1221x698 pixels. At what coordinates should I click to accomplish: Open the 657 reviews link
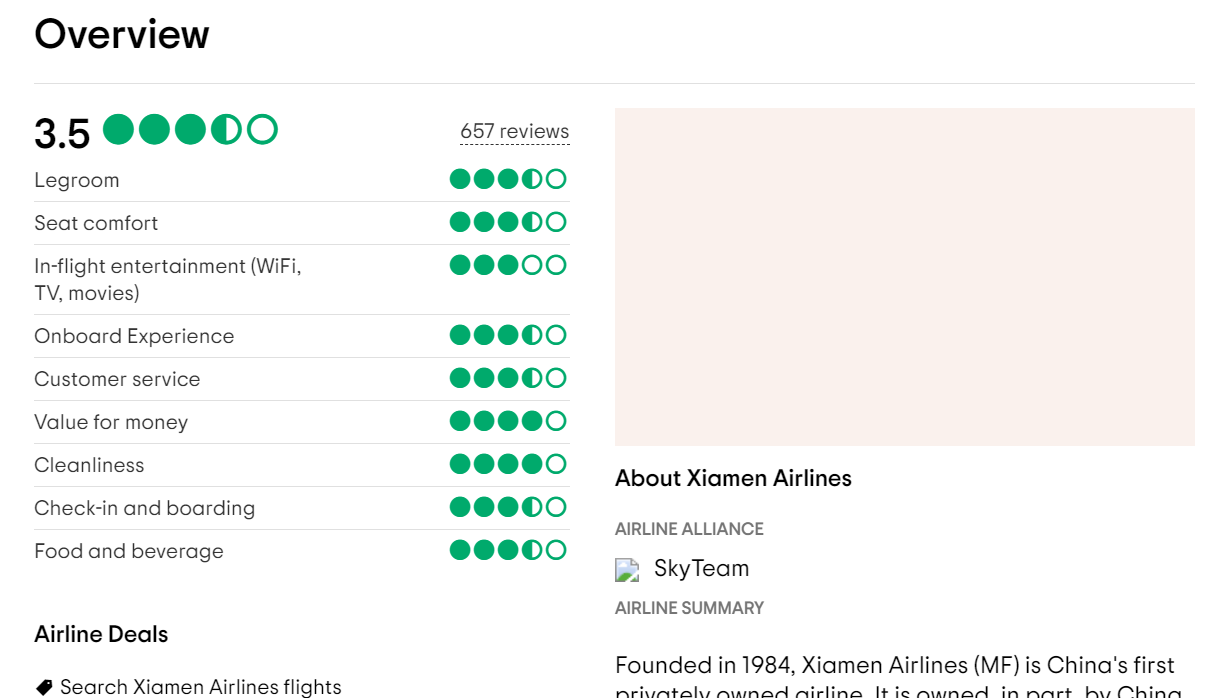[514, 131]
